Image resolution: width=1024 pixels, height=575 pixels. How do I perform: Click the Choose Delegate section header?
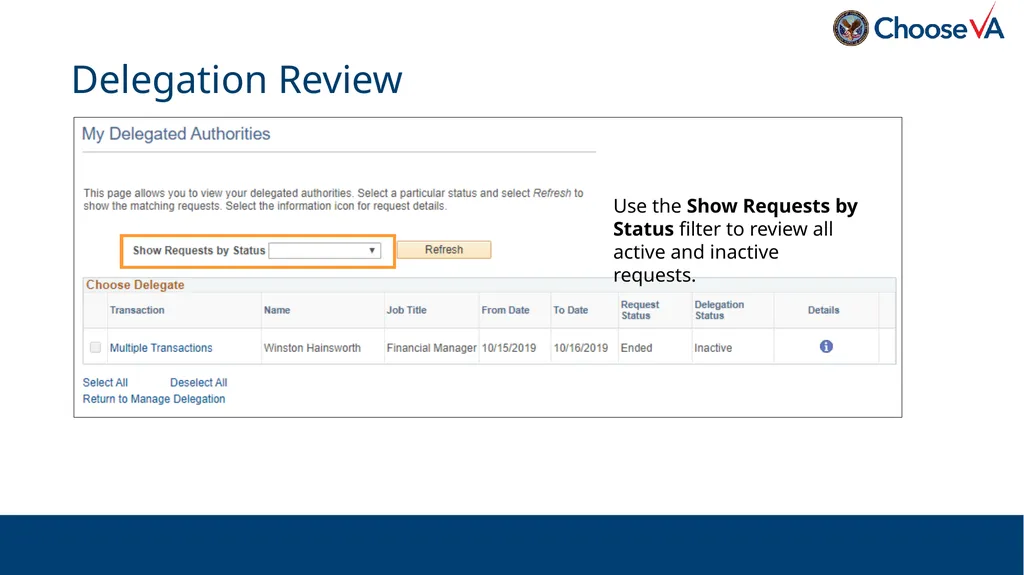click(x=135, y=285)
